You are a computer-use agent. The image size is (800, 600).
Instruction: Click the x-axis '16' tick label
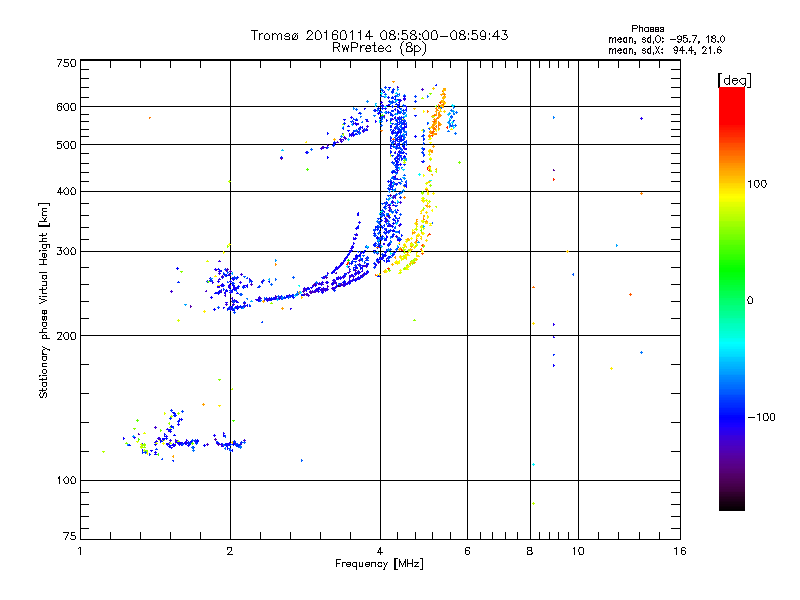(680, 551)
